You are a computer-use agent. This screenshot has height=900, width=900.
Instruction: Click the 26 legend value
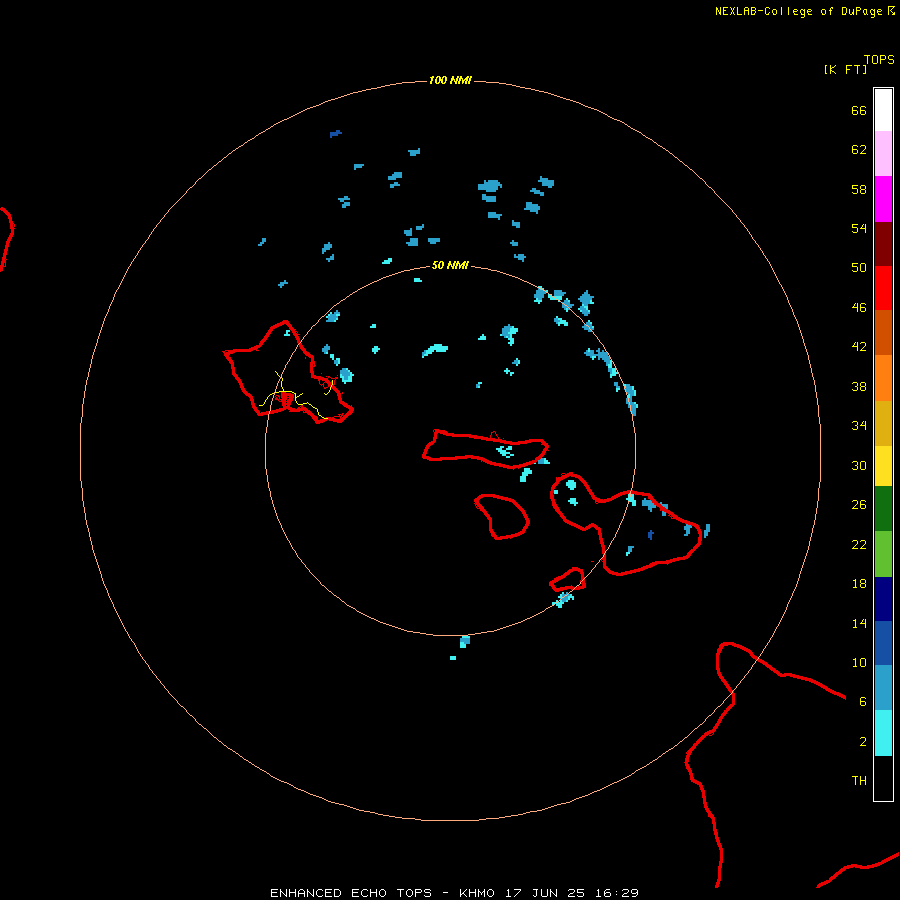pyautogui.click(x=859, y=505)
